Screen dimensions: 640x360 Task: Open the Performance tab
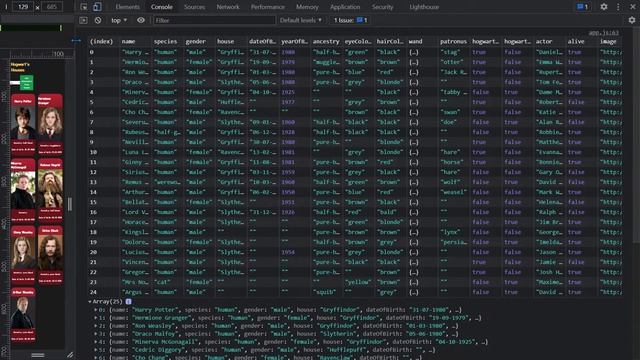tap(267, 7)
